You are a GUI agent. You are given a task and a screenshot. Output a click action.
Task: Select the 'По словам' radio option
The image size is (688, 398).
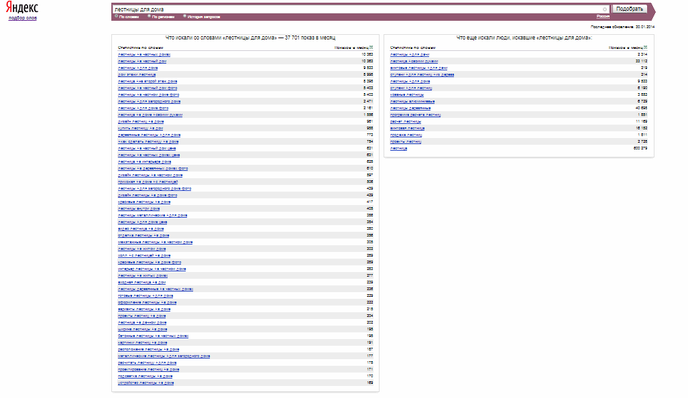116,16
